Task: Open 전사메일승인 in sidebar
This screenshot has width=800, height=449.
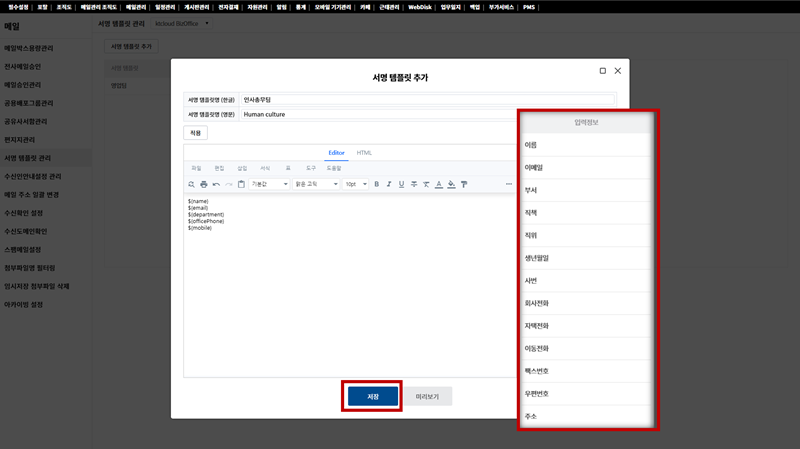Action: [22, 66]
